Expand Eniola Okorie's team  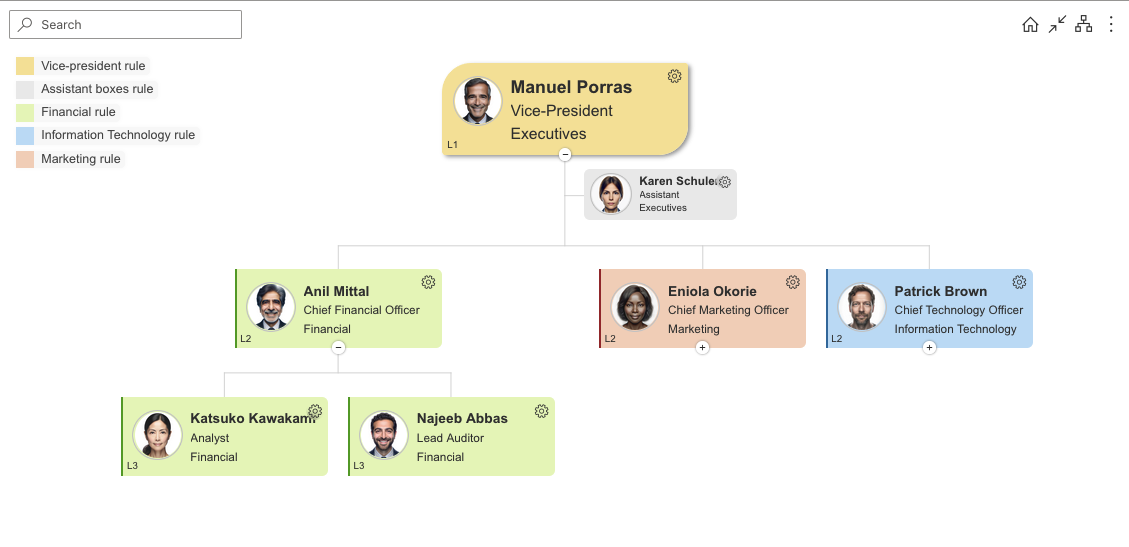(x=702, y=348)
